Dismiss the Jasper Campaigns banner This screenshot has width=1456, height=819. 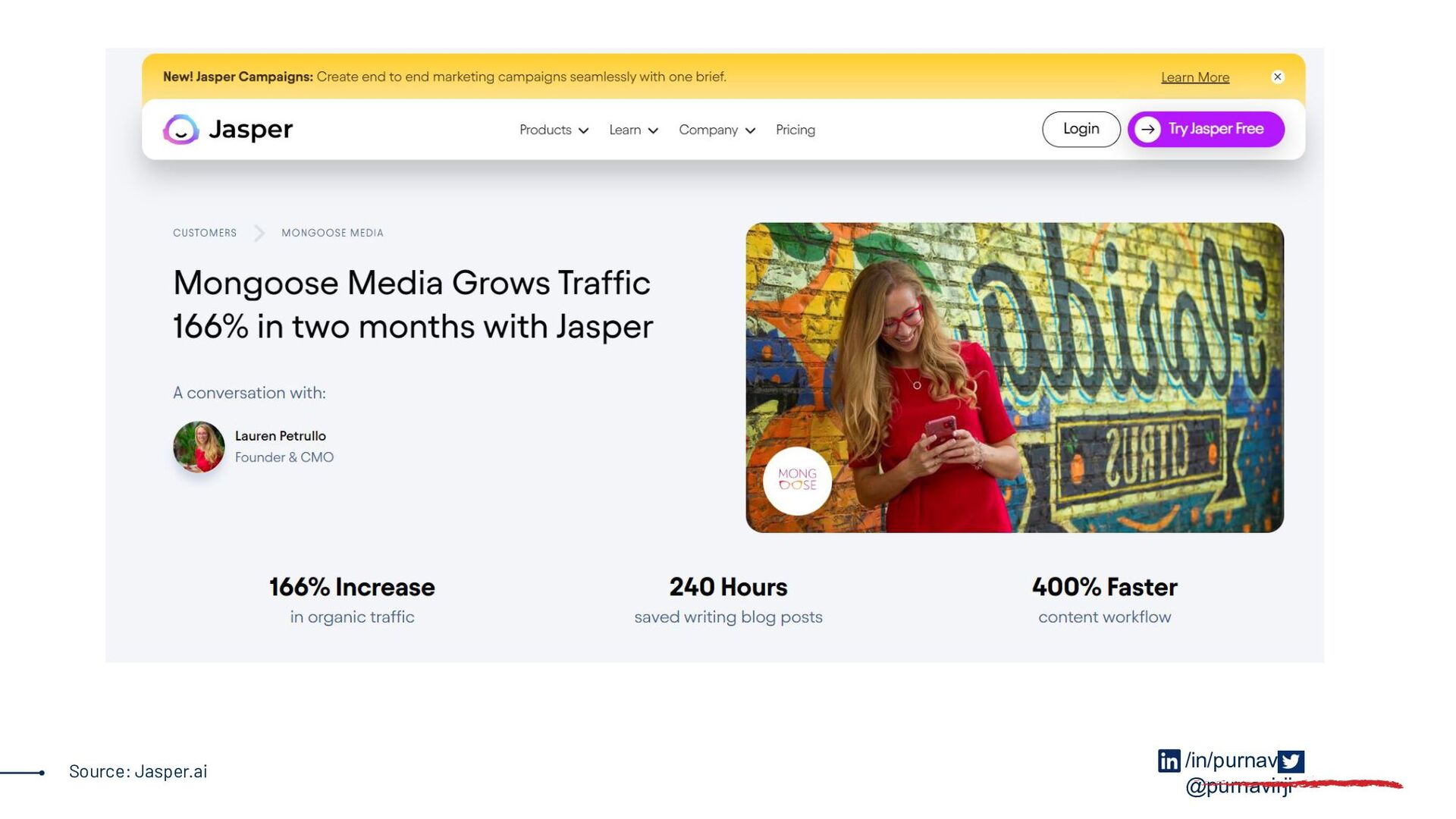[x=1278, y=77]
